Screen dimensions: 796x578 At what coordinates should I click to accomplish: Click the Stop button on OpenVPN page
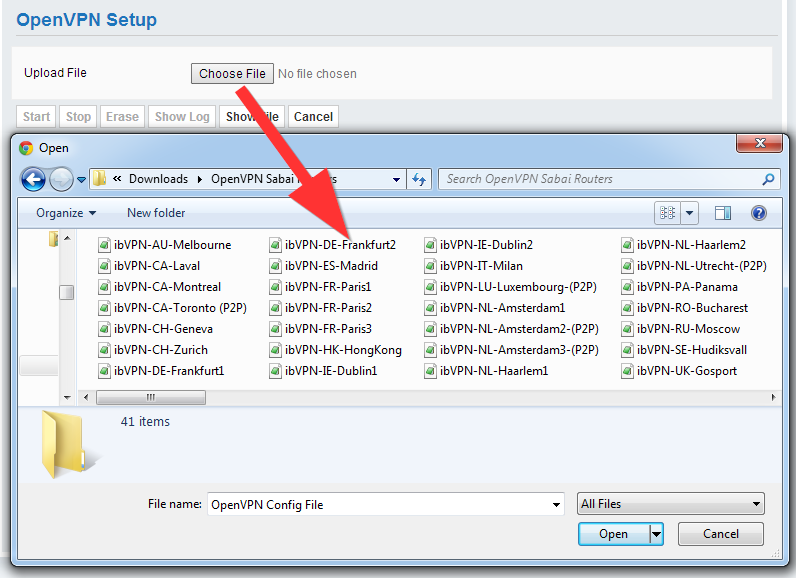click(78, 117)
